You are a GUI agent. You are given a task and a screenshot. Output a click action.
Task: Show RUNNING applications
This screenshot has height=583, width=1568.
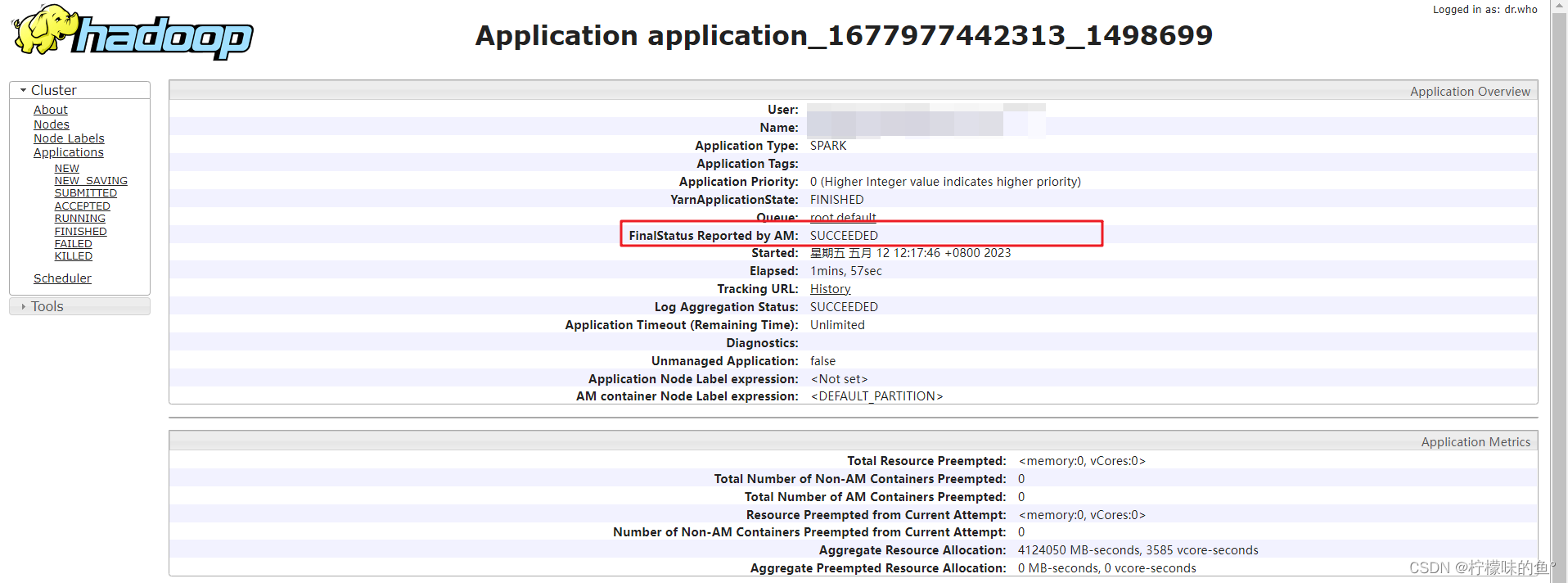80,219
